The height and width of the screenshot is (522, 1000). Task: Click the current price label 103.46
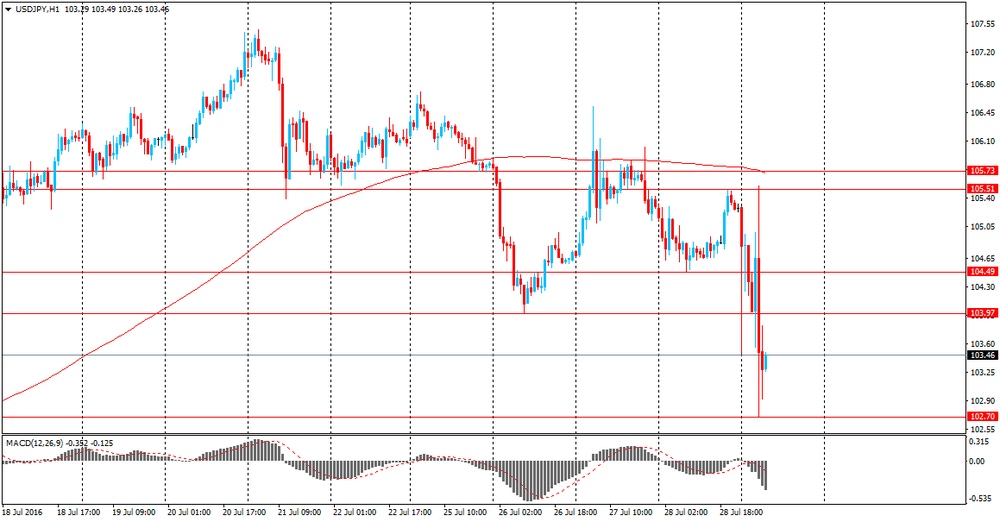tap(982, 355)
